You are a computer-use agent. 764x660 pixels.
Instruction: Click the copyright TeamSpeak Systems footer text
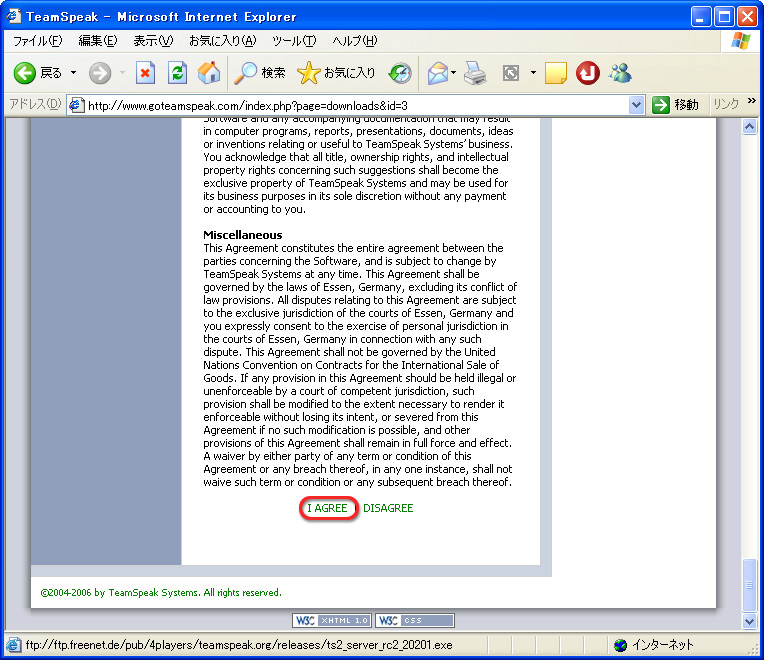[161, 592]
